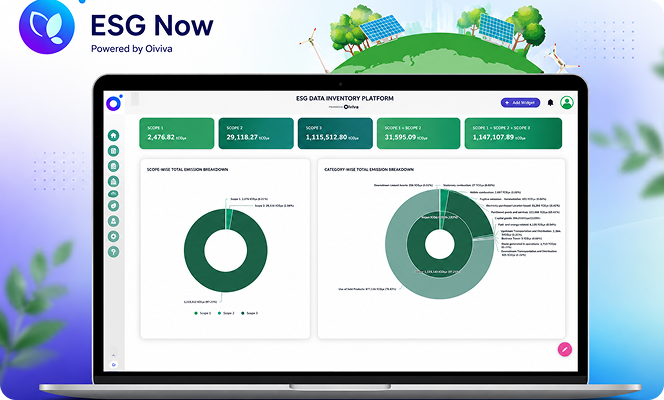Click the 'Mobile combustion' chart label

(495, 192)
